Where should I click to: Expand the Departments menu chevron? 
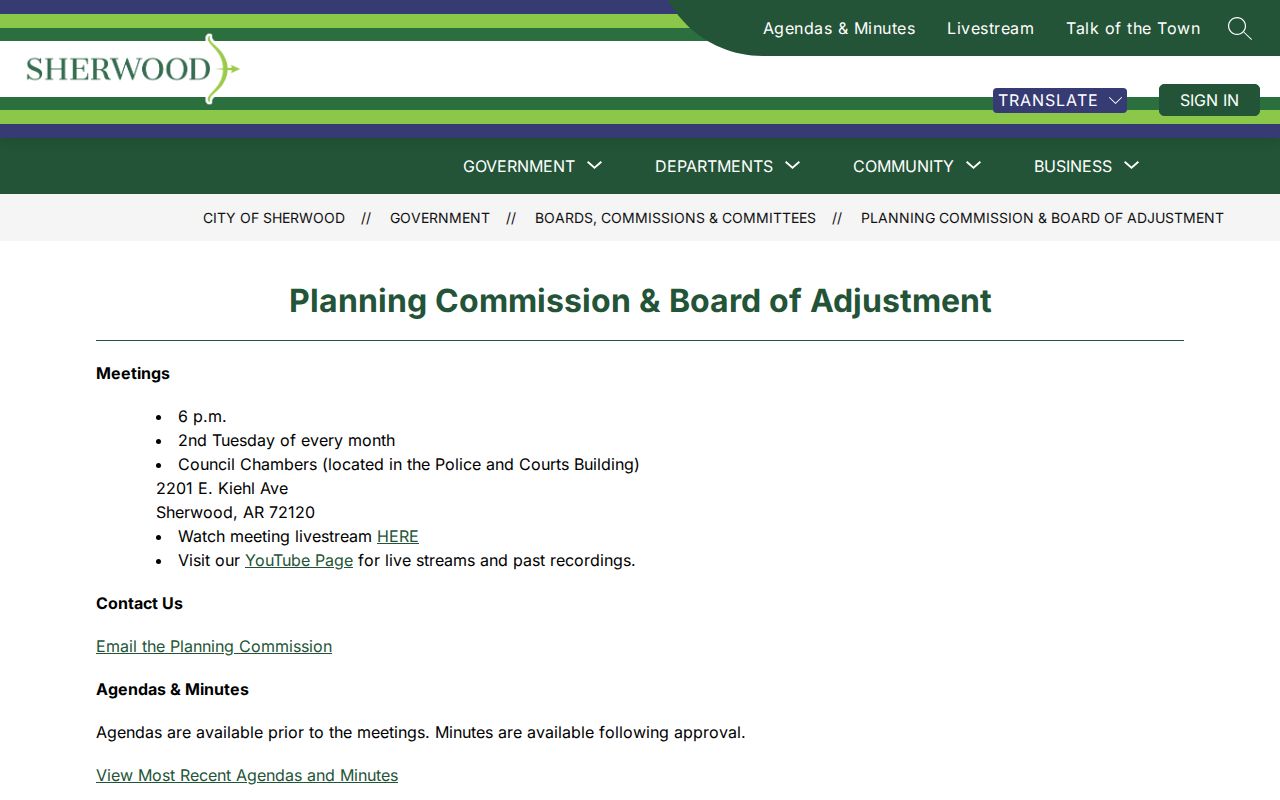[793, 165]
